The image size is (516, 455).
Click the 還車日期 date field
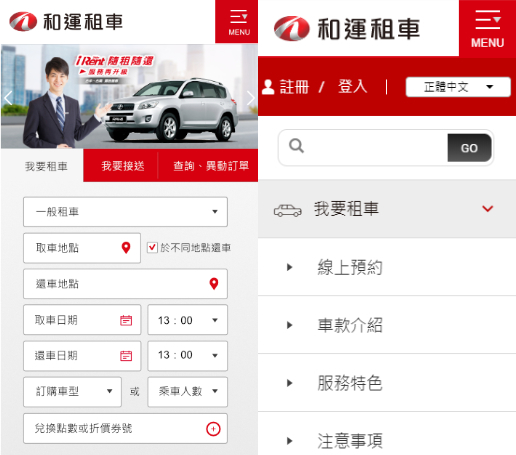coord(82,356)
